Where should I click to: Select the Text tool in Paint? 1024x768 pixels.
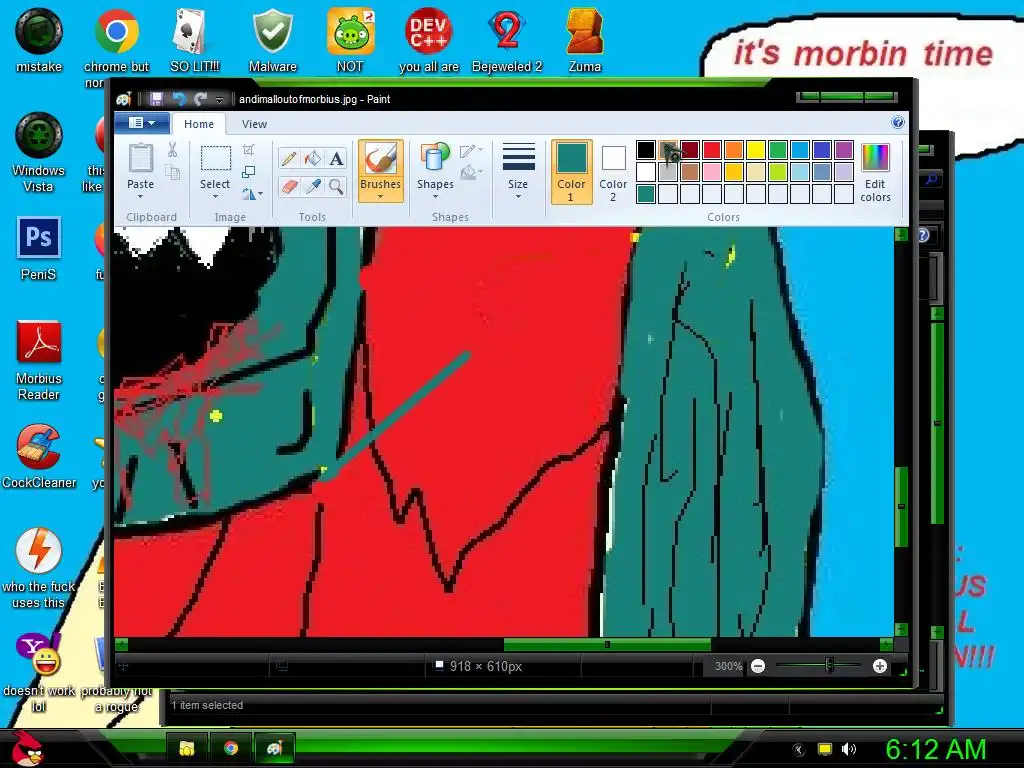[336, 159]
